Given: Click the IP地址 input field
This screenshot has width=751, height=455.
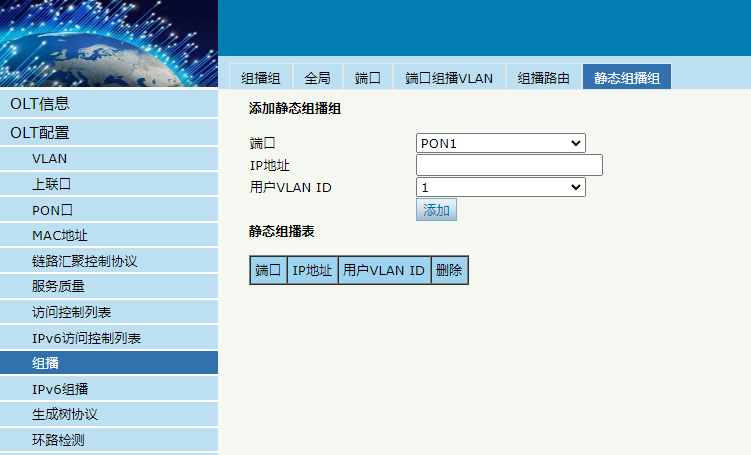Looking at the screenshot, I should click(x=509, y=165).
